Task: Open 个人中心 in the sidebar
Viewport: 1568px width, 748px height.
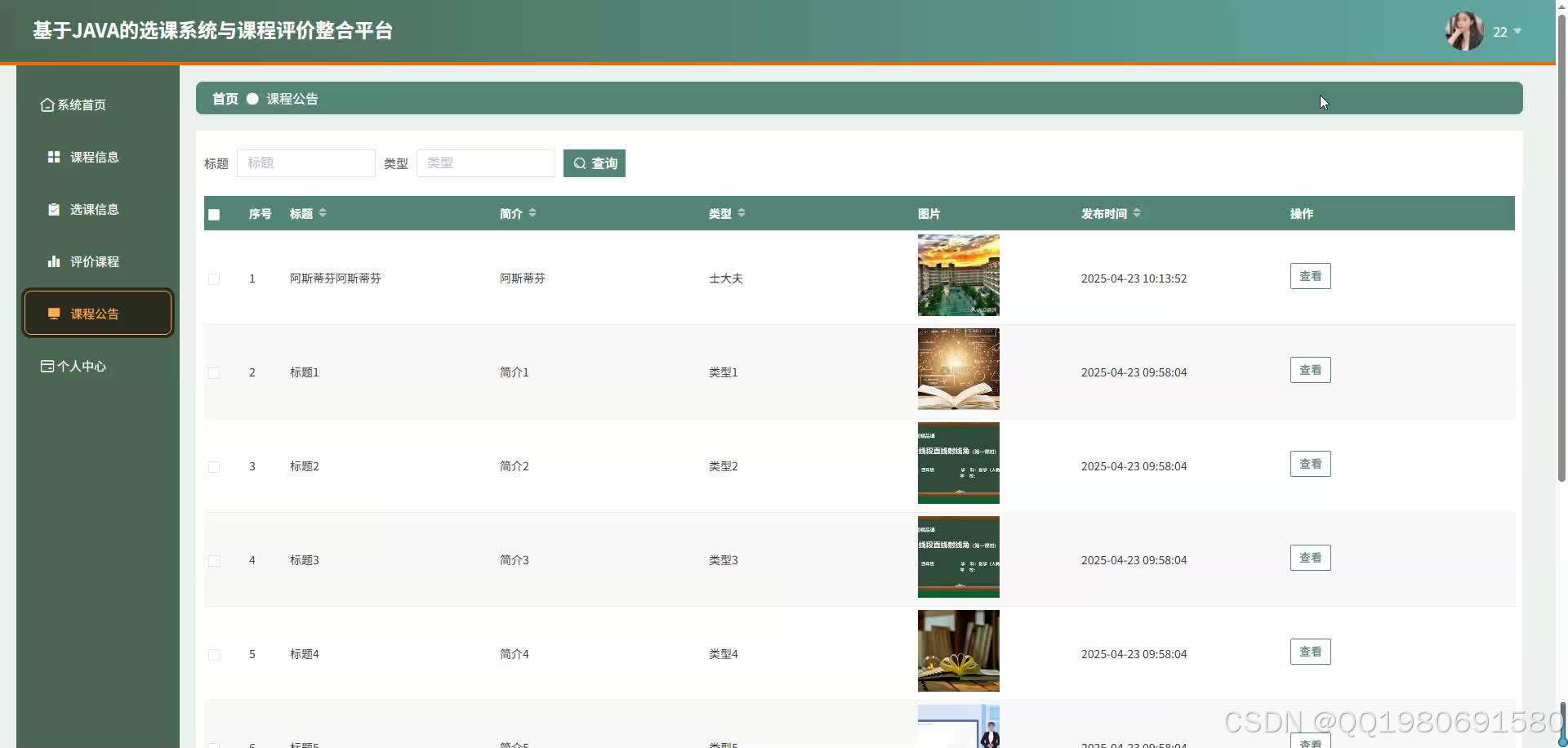Action: pos(98,366)
